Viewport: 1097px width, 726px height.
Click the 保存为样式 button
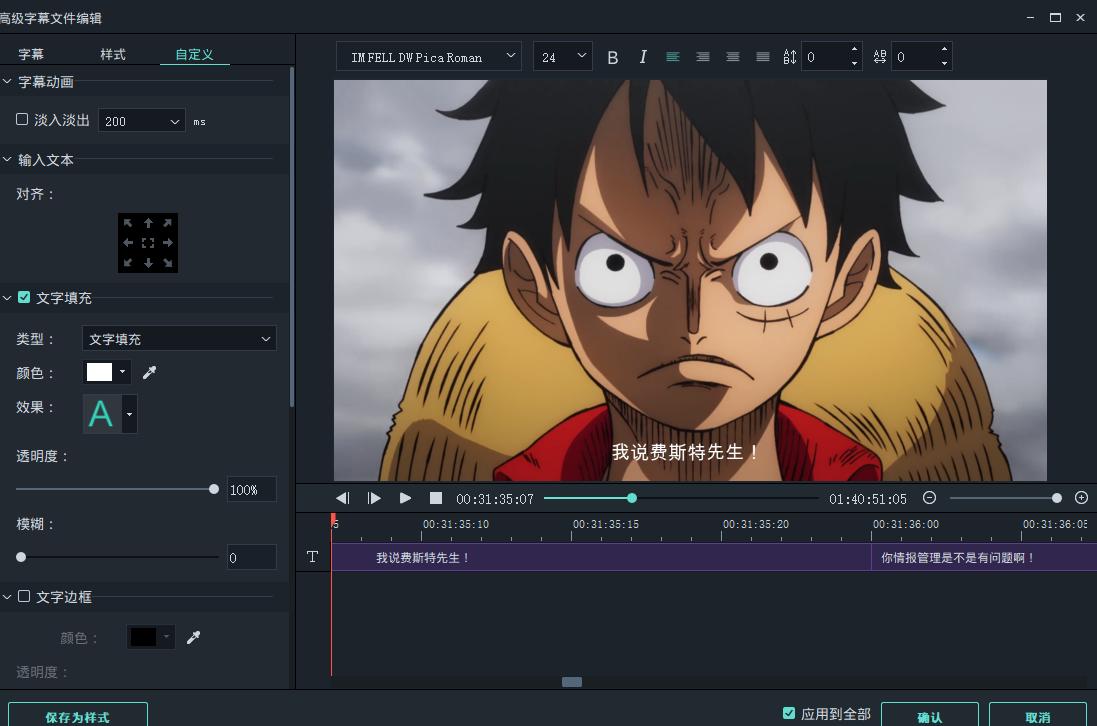click(78, 717)
